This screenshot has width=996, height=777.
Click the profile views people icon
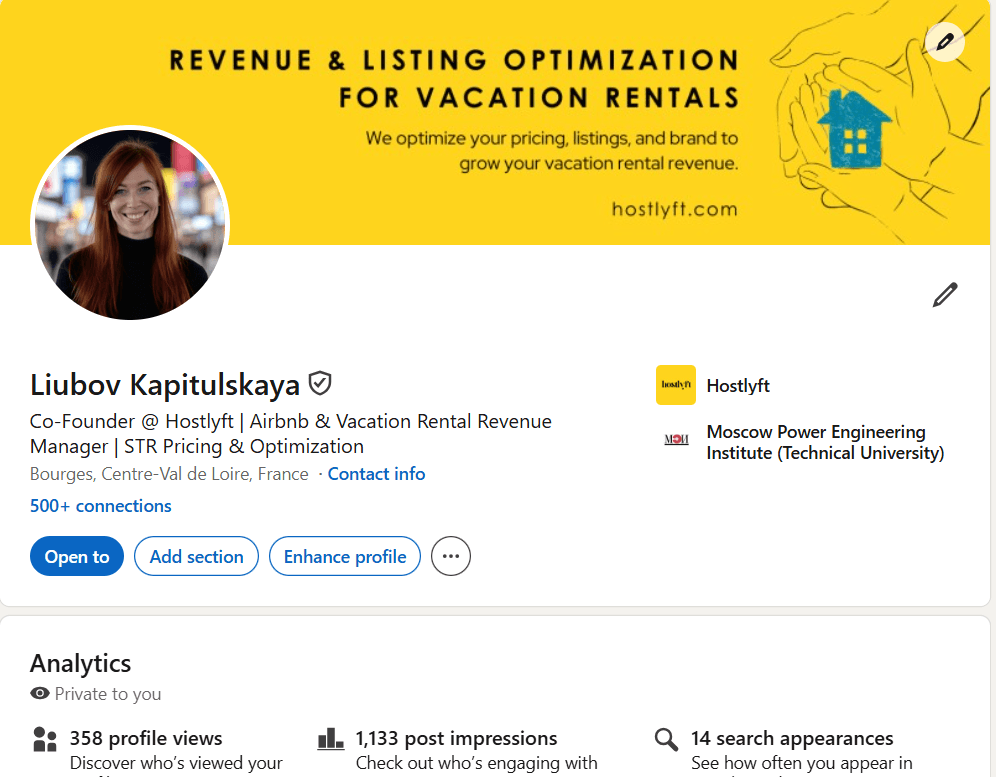coord(44,739)
